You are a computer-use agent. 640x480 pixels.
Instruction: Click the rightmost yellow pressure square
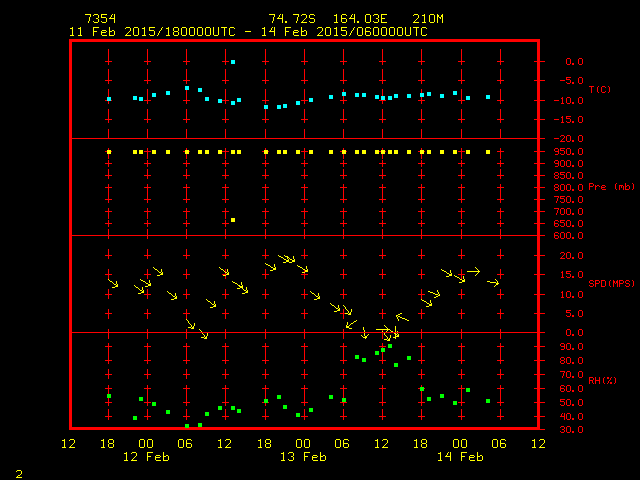click(488, 152)
